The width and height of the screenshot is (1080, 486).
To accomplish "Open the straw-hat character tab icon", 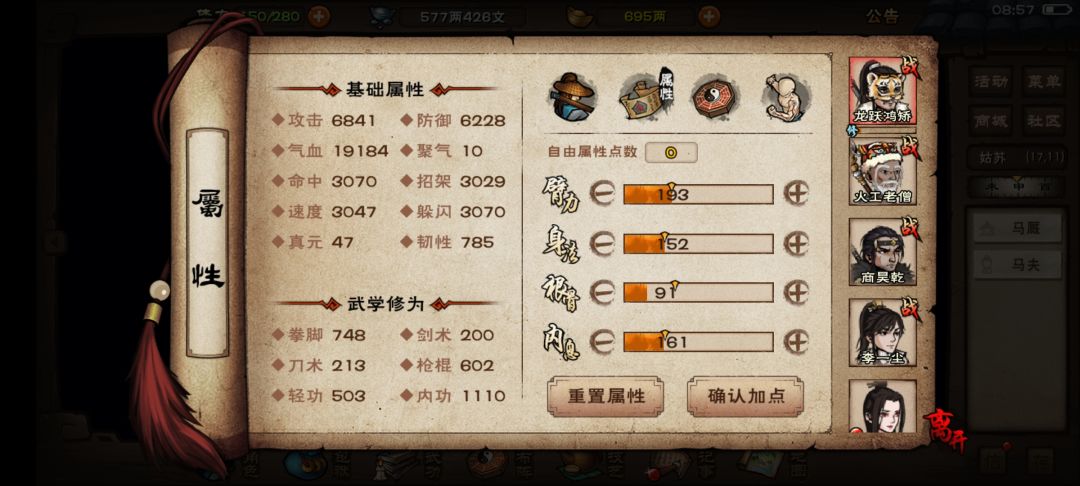I will [572, 97].
